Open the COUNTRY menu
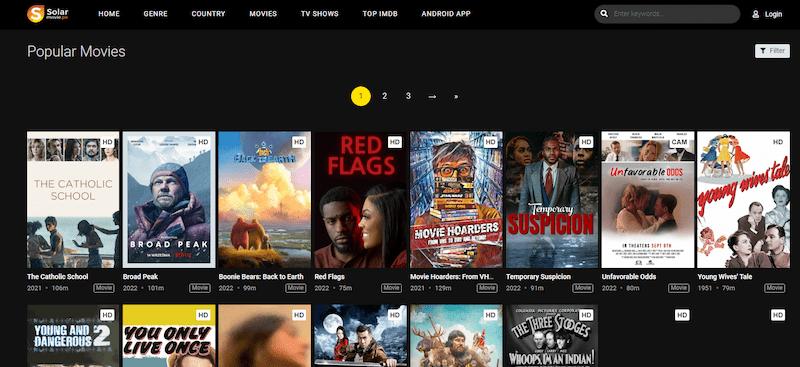 click(208, 14)
